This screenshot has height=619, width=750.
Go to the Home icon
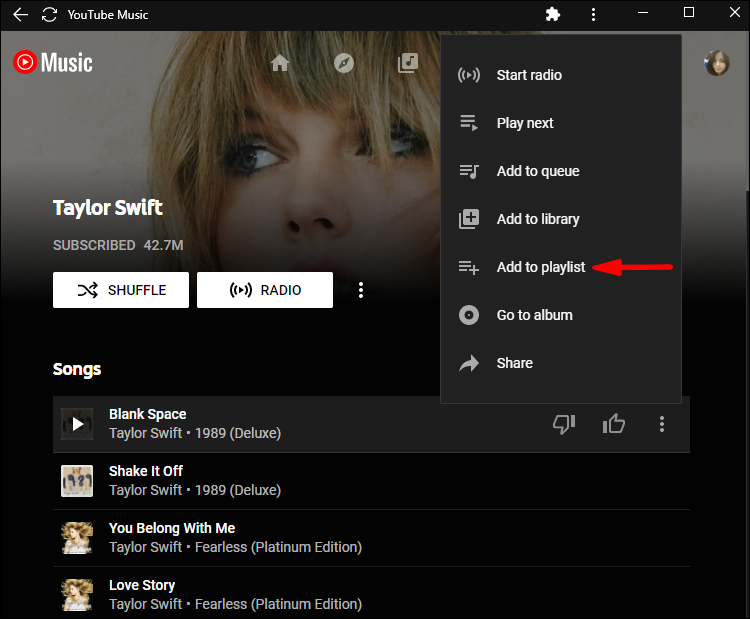click(x=280, y=63)
